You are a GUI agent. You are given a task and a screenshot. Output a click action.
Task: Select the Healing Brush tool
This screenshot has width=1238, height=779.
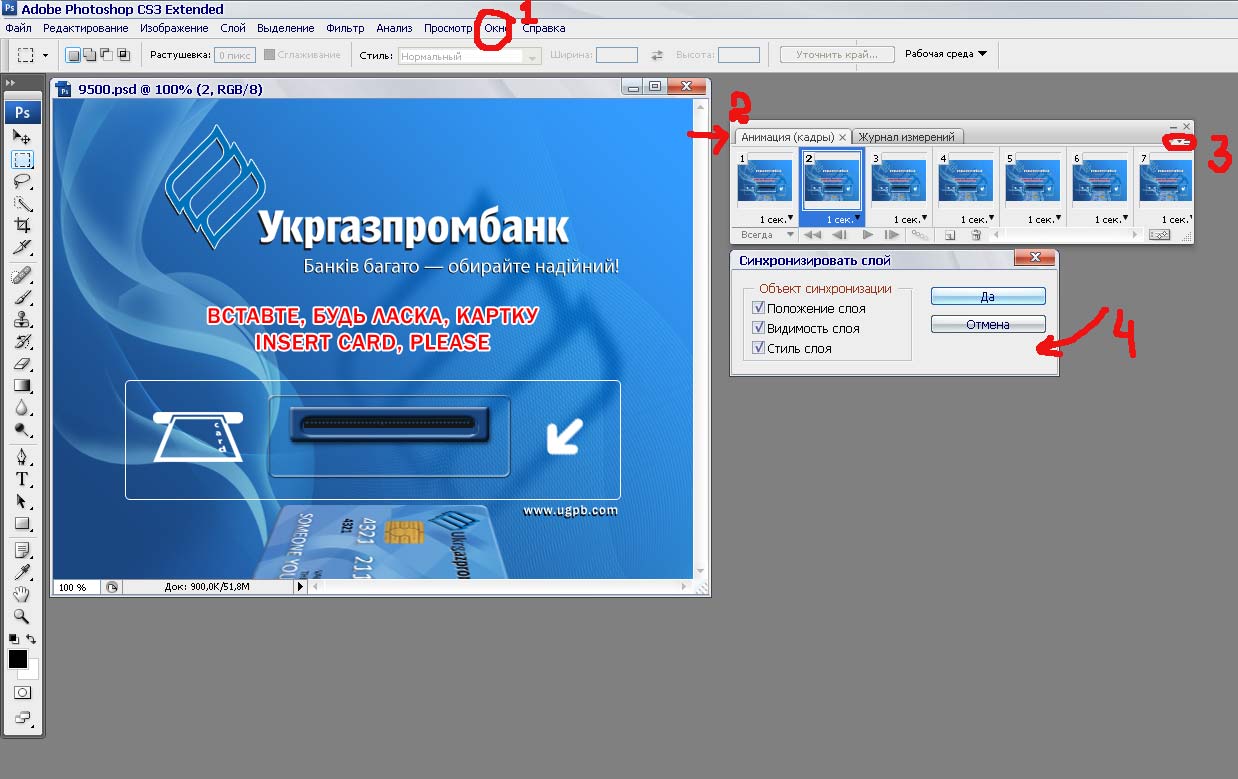[x=22, y=276]
